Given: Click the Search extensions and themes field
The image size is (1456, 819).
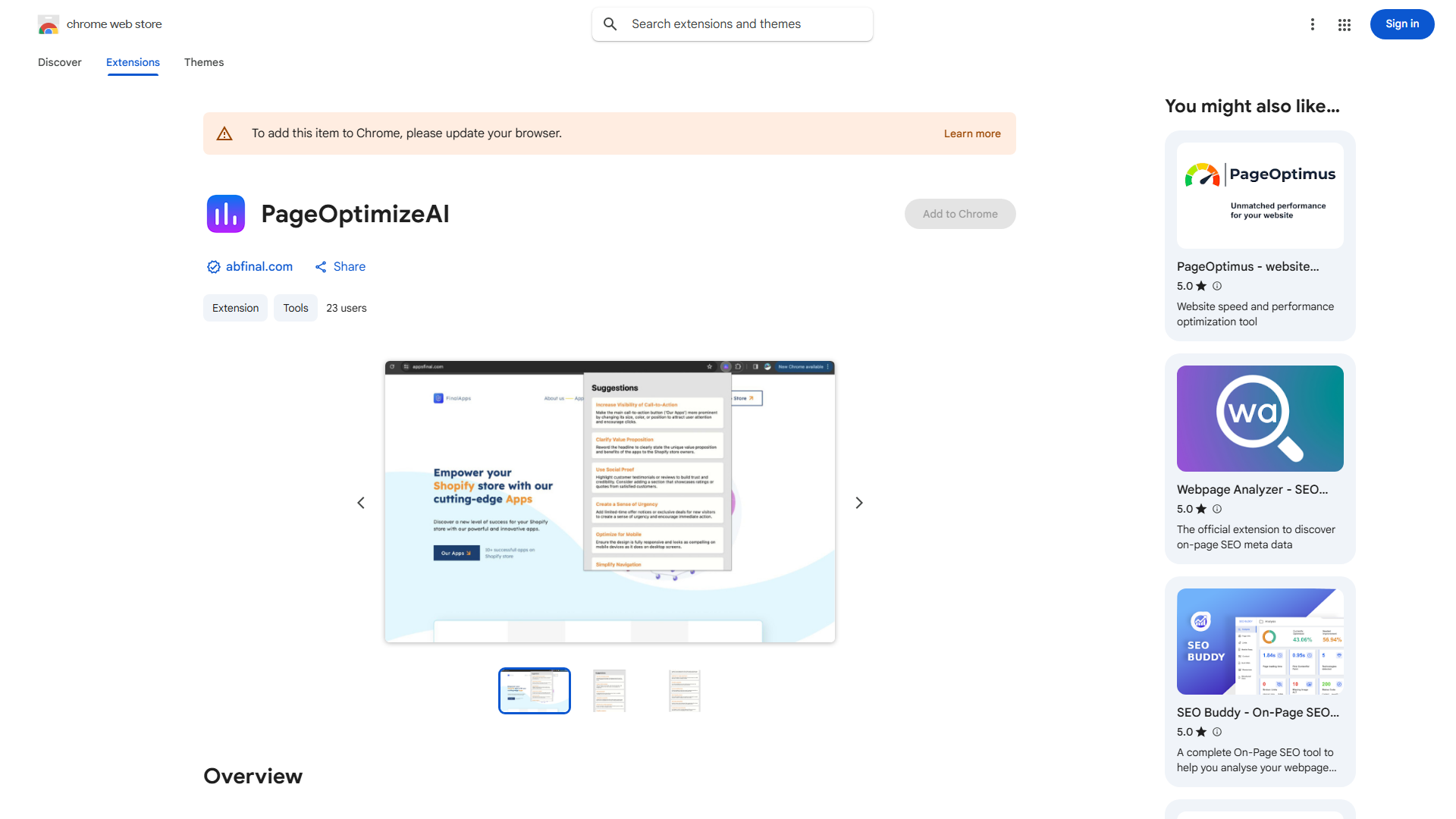Looking at the screenshot, I should click(732, 24).
